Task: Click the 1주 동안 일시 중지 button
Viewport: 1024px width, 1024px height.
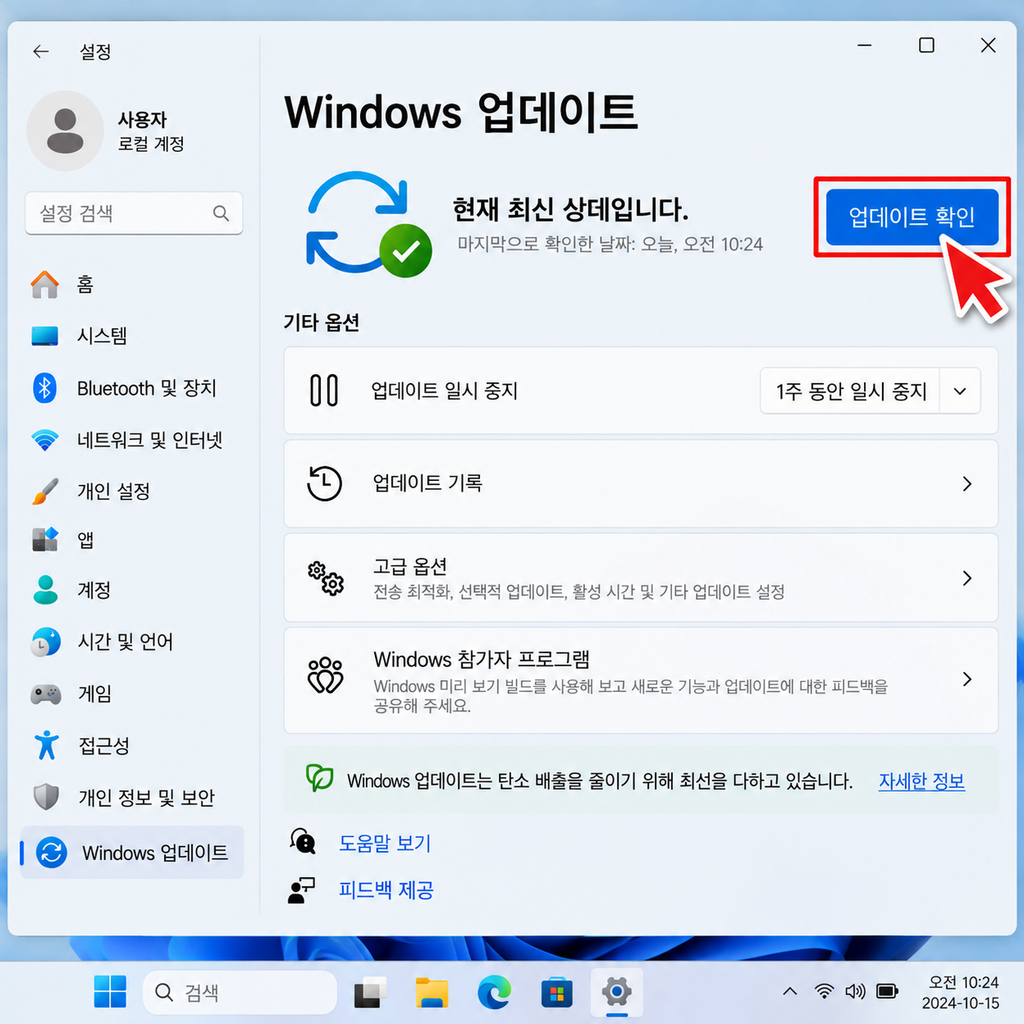Action: coord(850,391)
